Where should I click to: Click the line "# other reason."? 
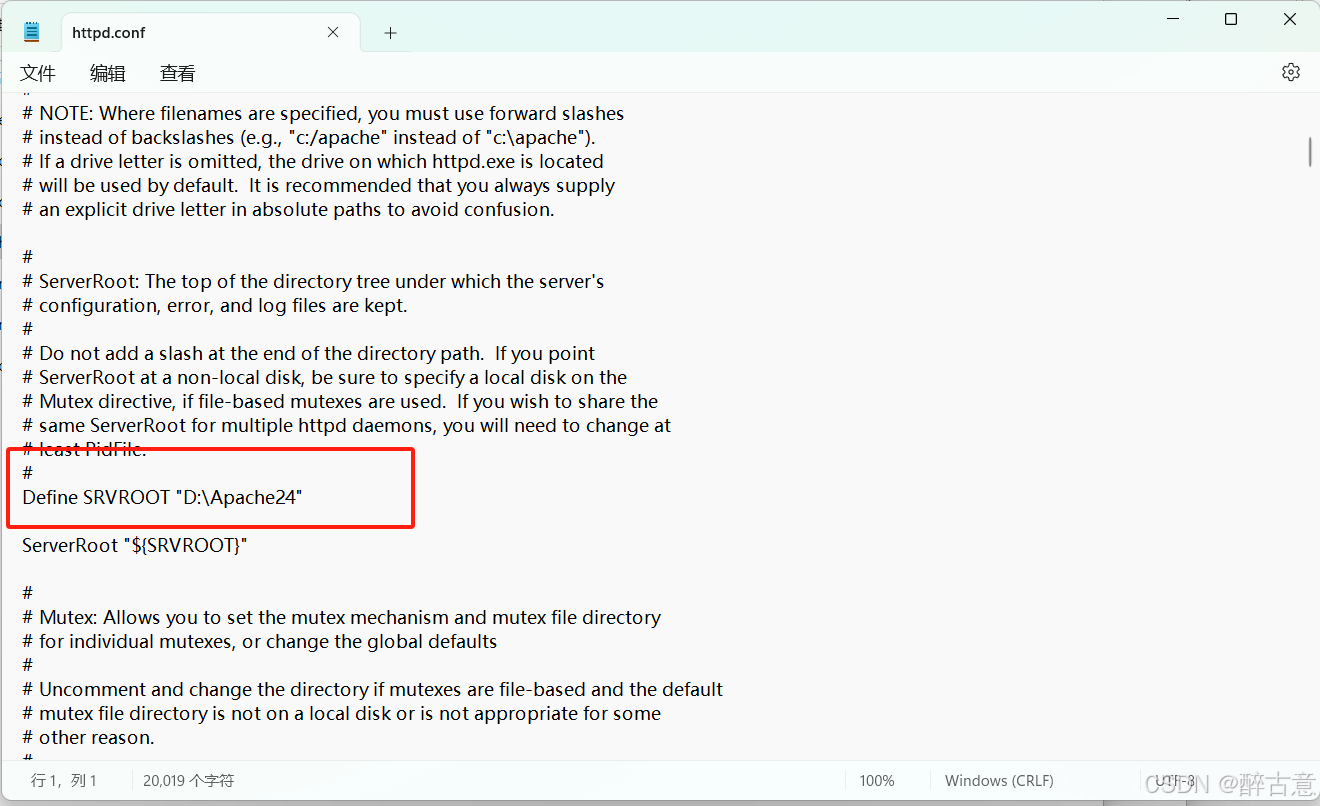pos(88,737)
